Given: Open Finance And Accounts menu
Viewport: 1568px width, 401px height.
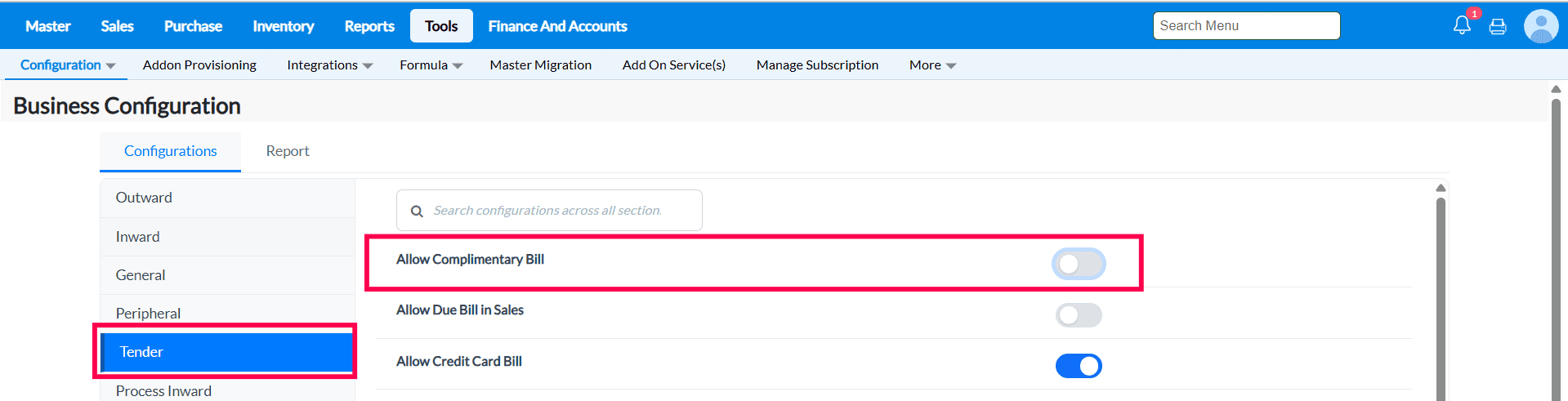Looking at the screenshot, I should coord(557,26).
